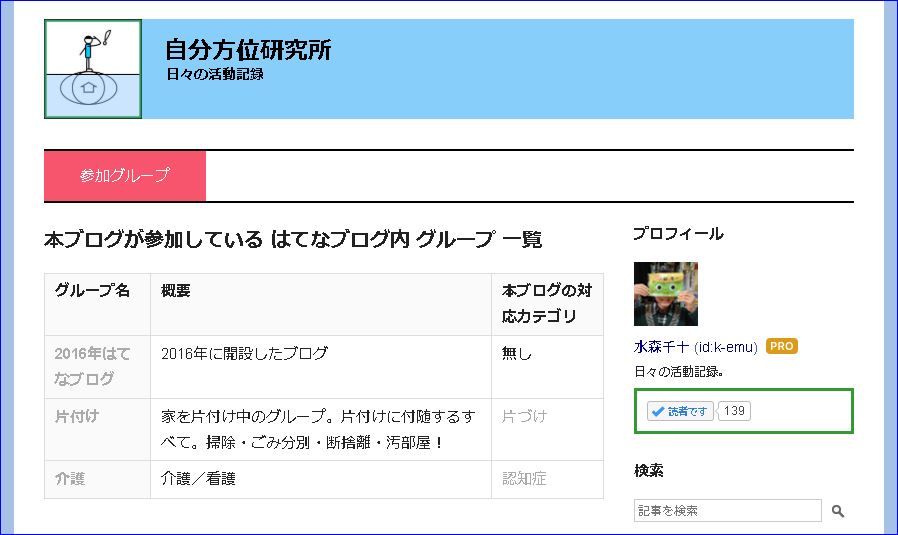Viewport: 898px width, 535px height.
Task: Open the 介護 group link
Action: (70, 478)
